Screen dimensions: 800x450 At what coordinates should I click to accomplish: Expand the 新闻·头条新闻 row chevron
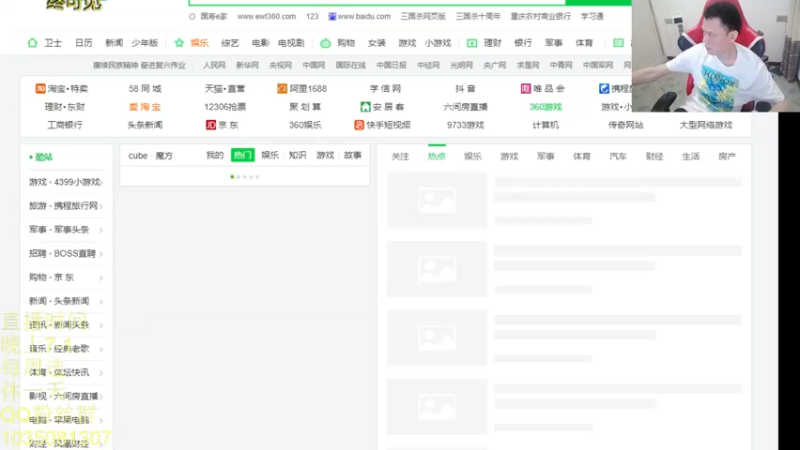point(101,302)
